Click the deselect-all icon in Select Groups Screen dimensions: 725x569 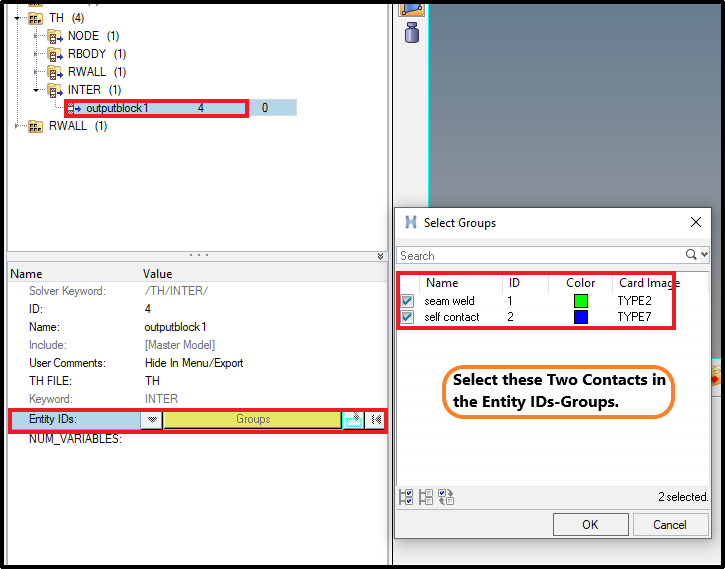(x=426, y=497)
